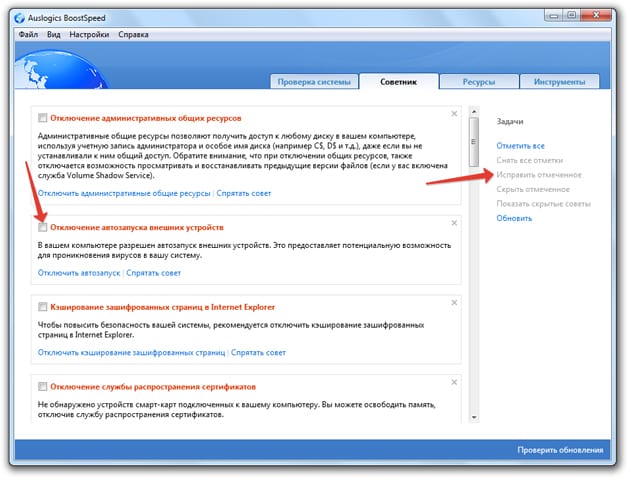This screenshot has width=628, height=478.
Task: Select the Советник tab
Action: [399, 82]
